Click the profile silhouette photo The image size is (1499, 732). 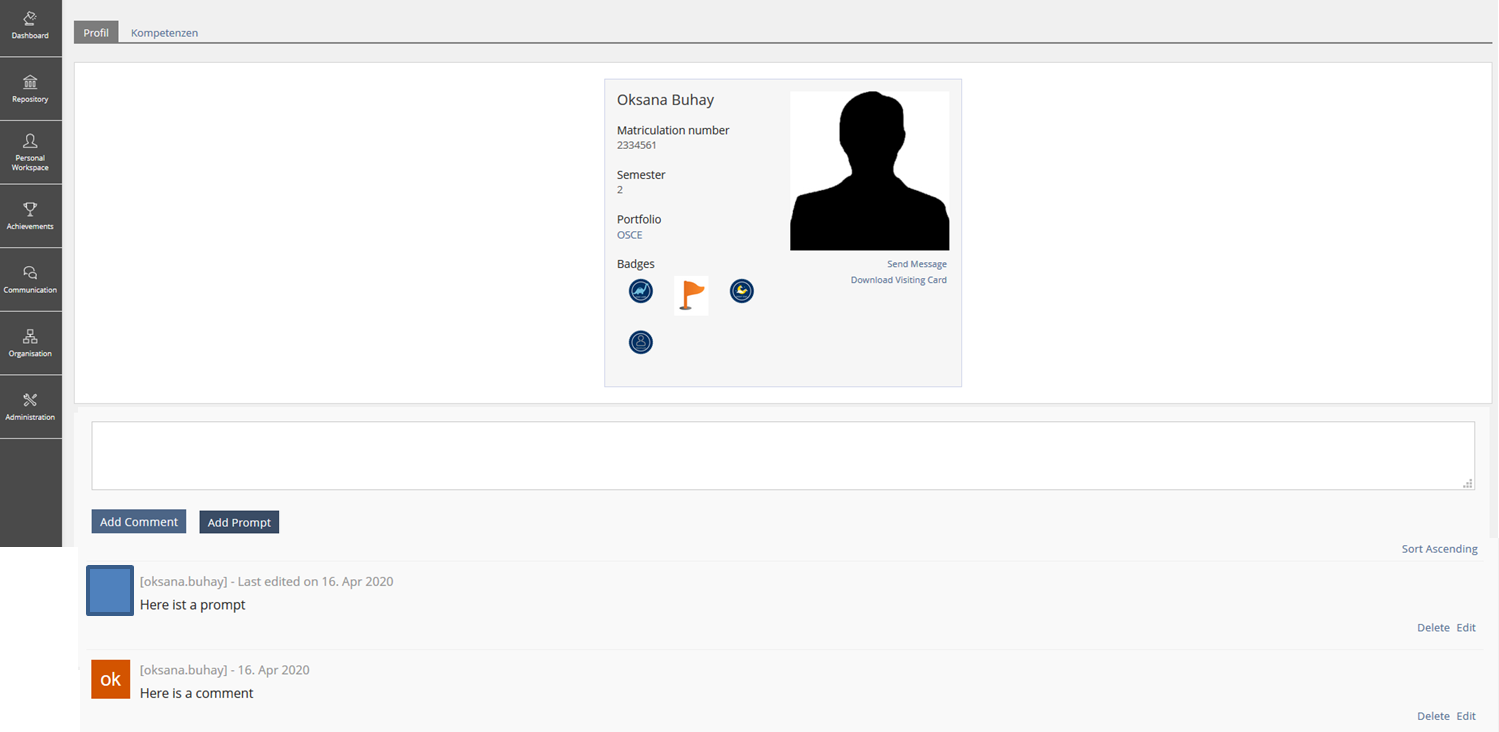[869, 171]
